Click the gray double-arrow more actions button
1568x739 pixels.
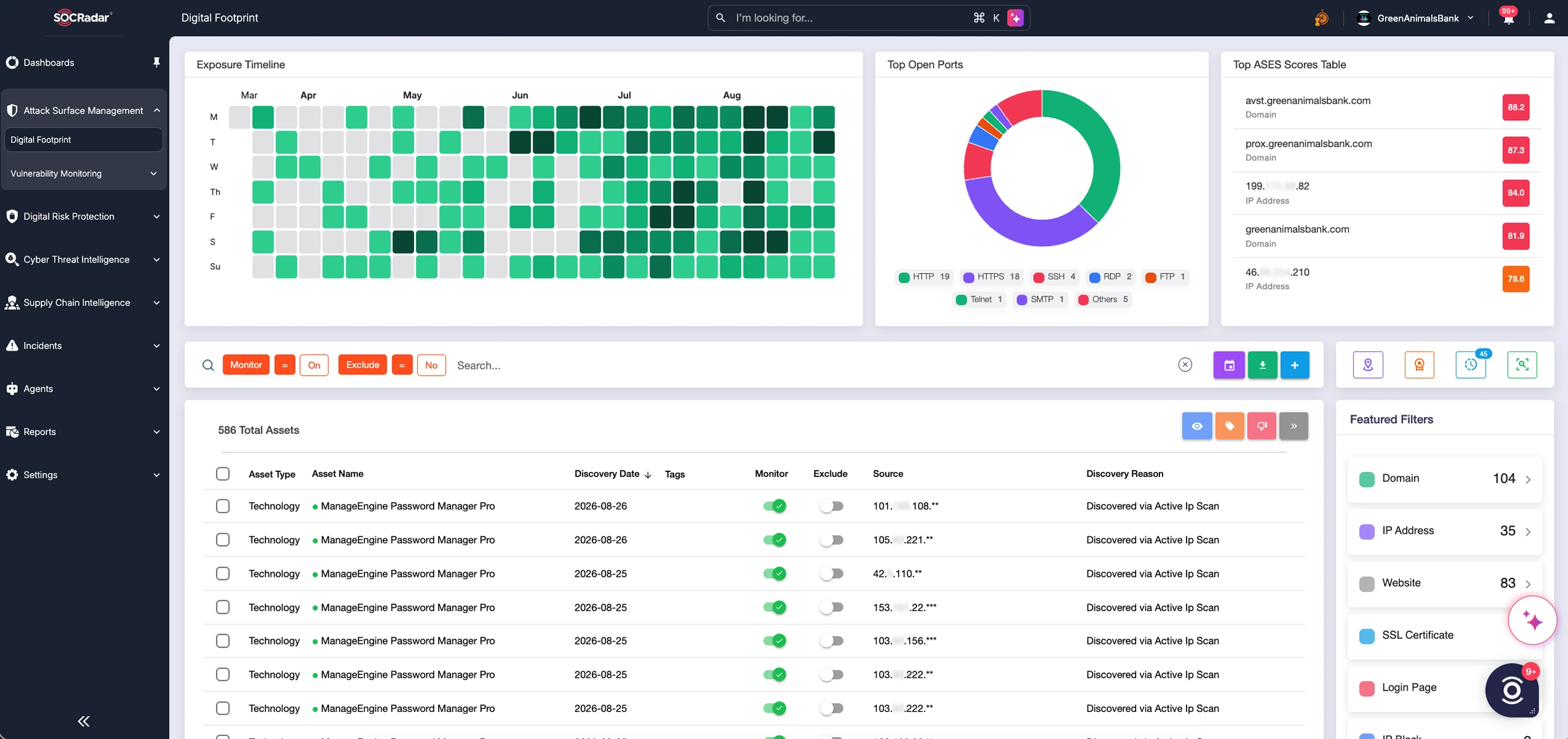click(x=1294, y=426)
